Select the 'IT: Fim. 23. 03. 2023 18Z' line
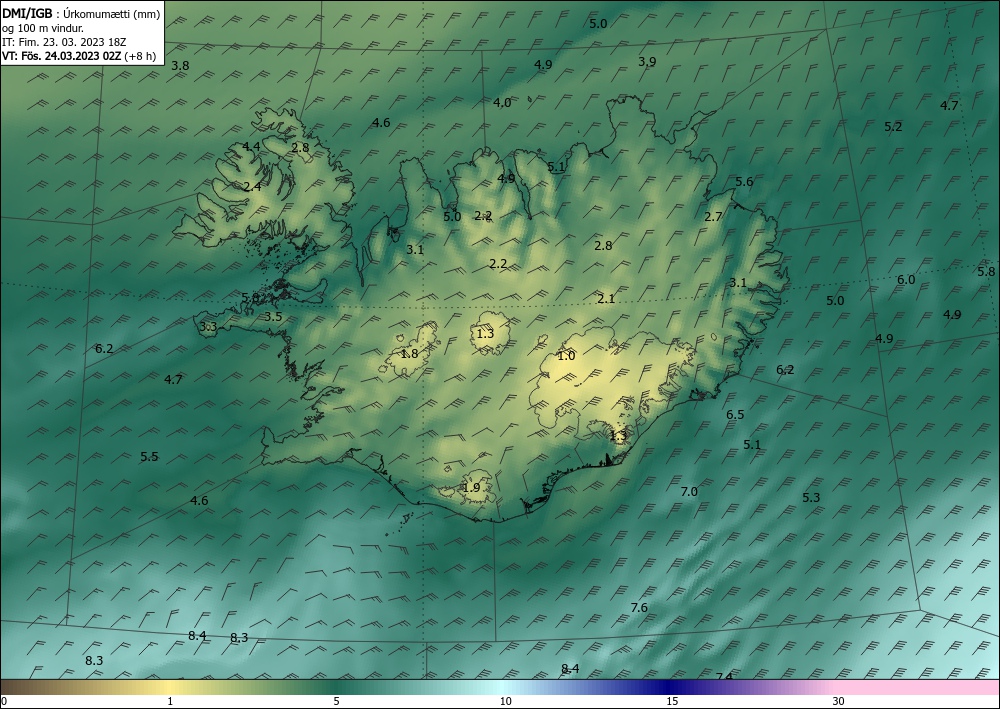This screenshot has width=1000, height=709. pos(64,42)
